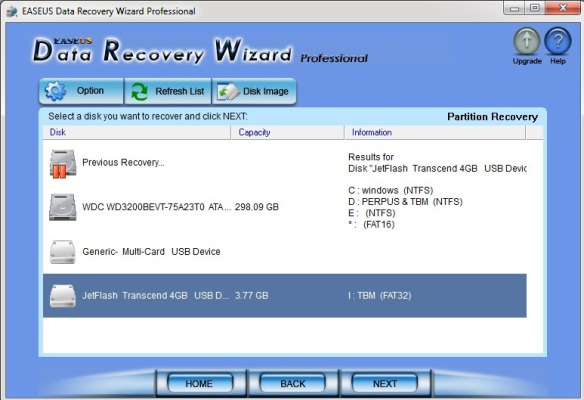
Task: Click the Option gear icon
Action: point(55,91)
